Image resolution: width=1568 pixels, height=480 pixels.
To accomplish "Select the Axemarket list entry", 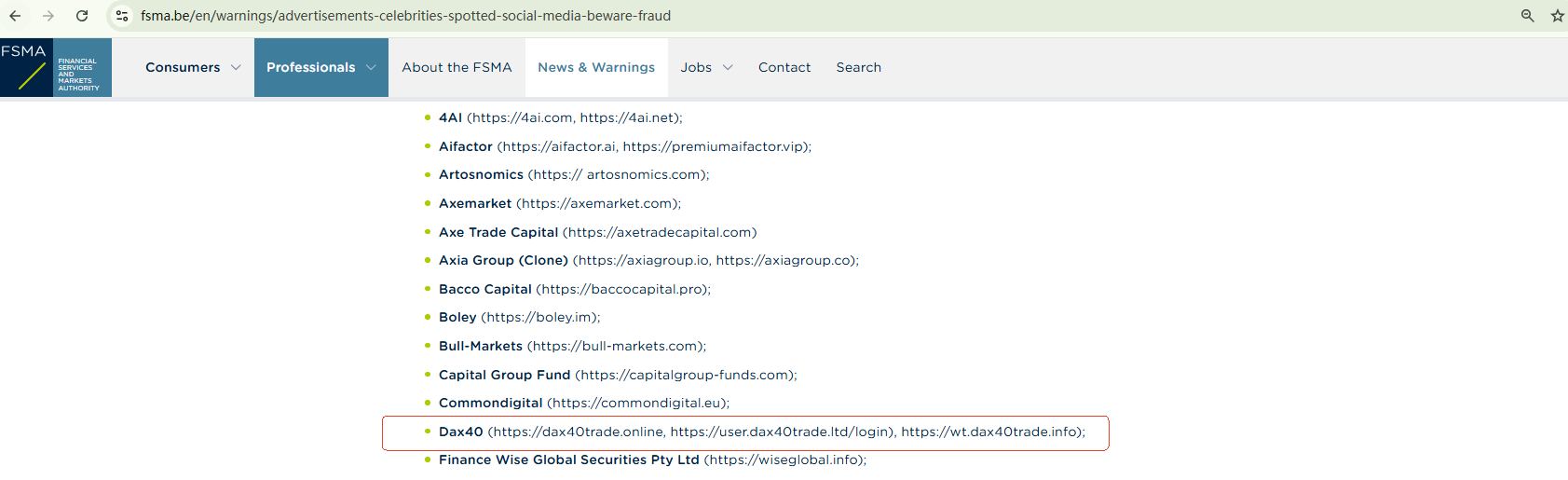I will click(x=475, y=203).
